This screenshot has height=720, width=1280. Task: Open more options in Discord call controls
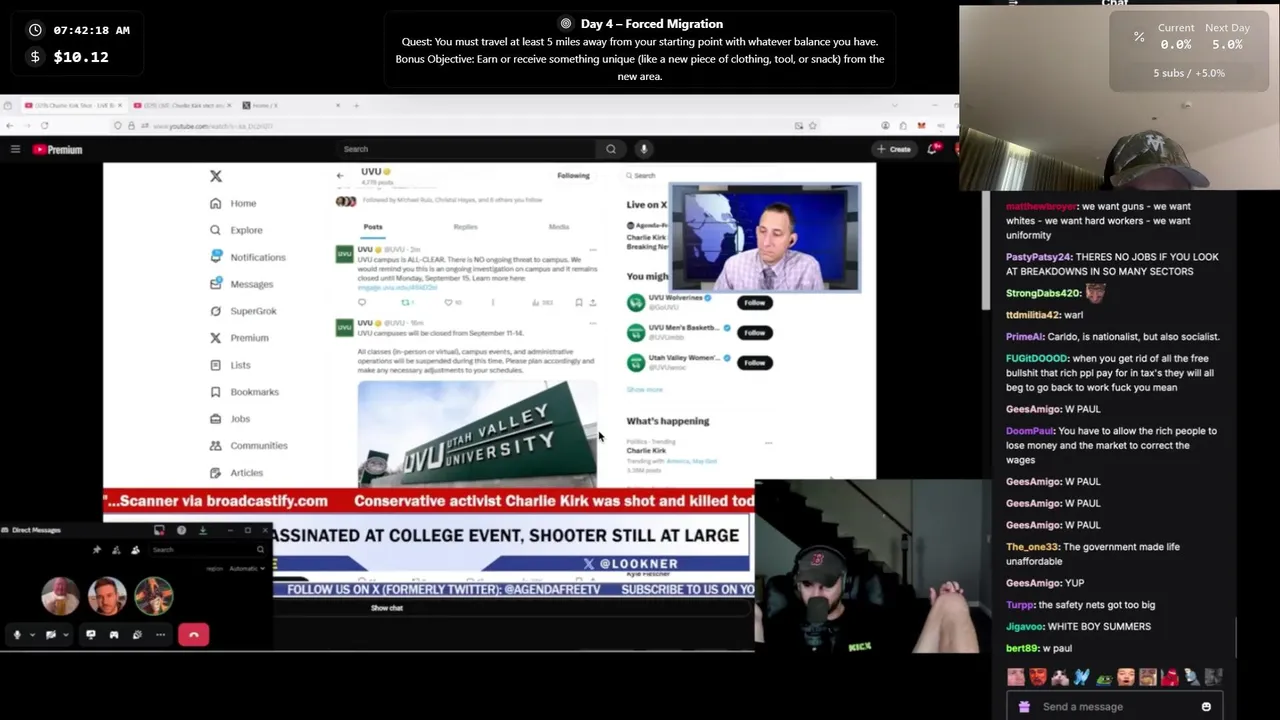click(x=160, y=634)
